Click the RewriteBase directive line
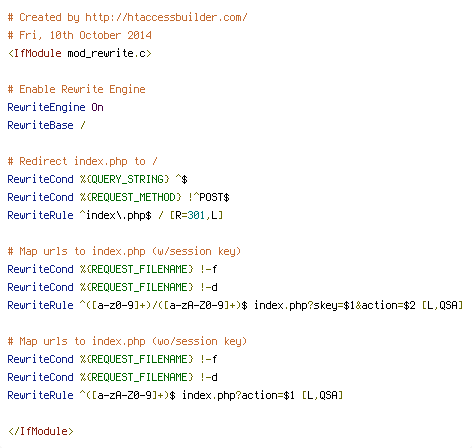The height and width of the screenshot is (448, 472). pos(46,125)
